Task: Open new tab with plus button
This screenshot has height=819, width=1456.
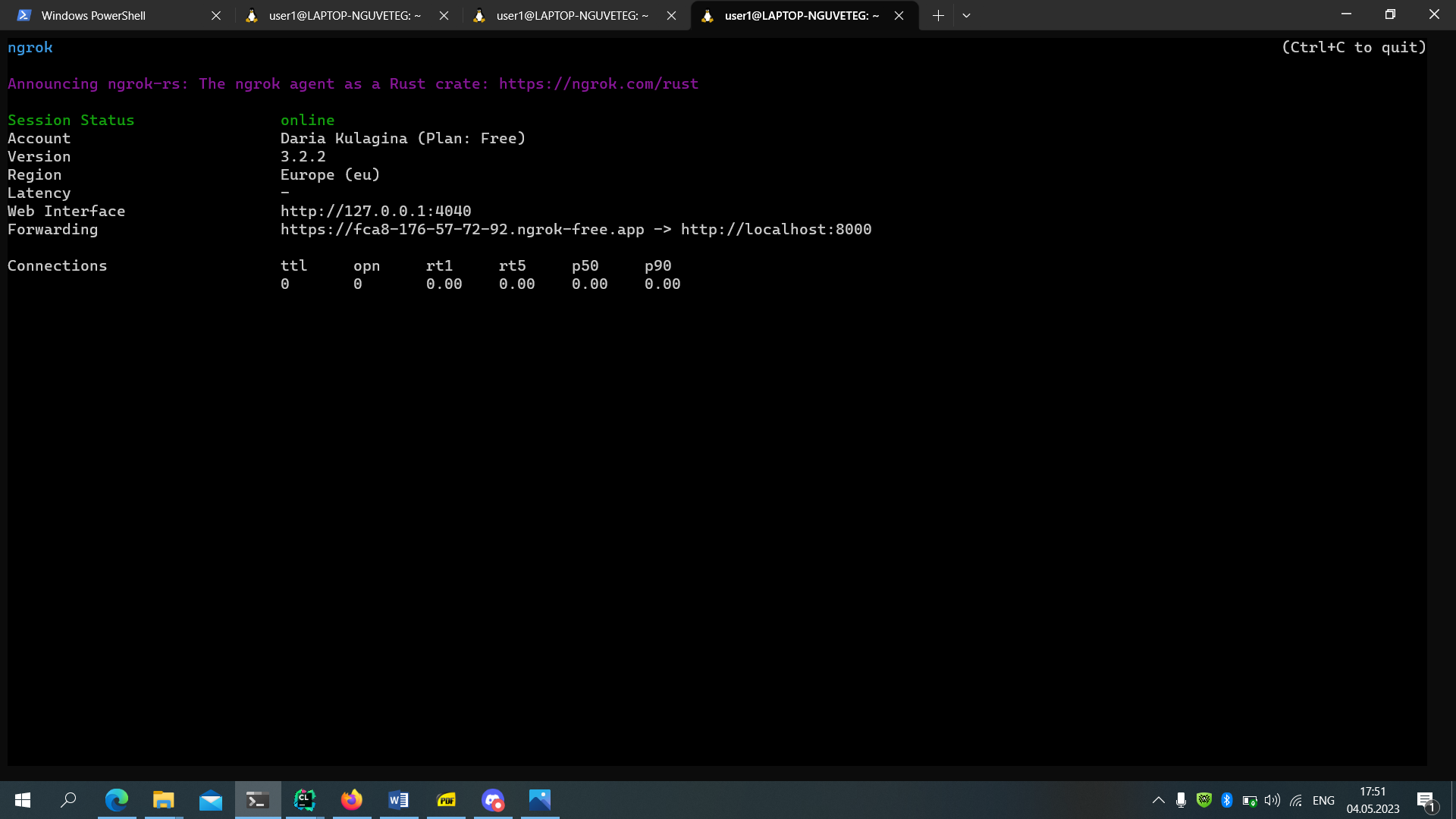Action: tap(938, 15)
